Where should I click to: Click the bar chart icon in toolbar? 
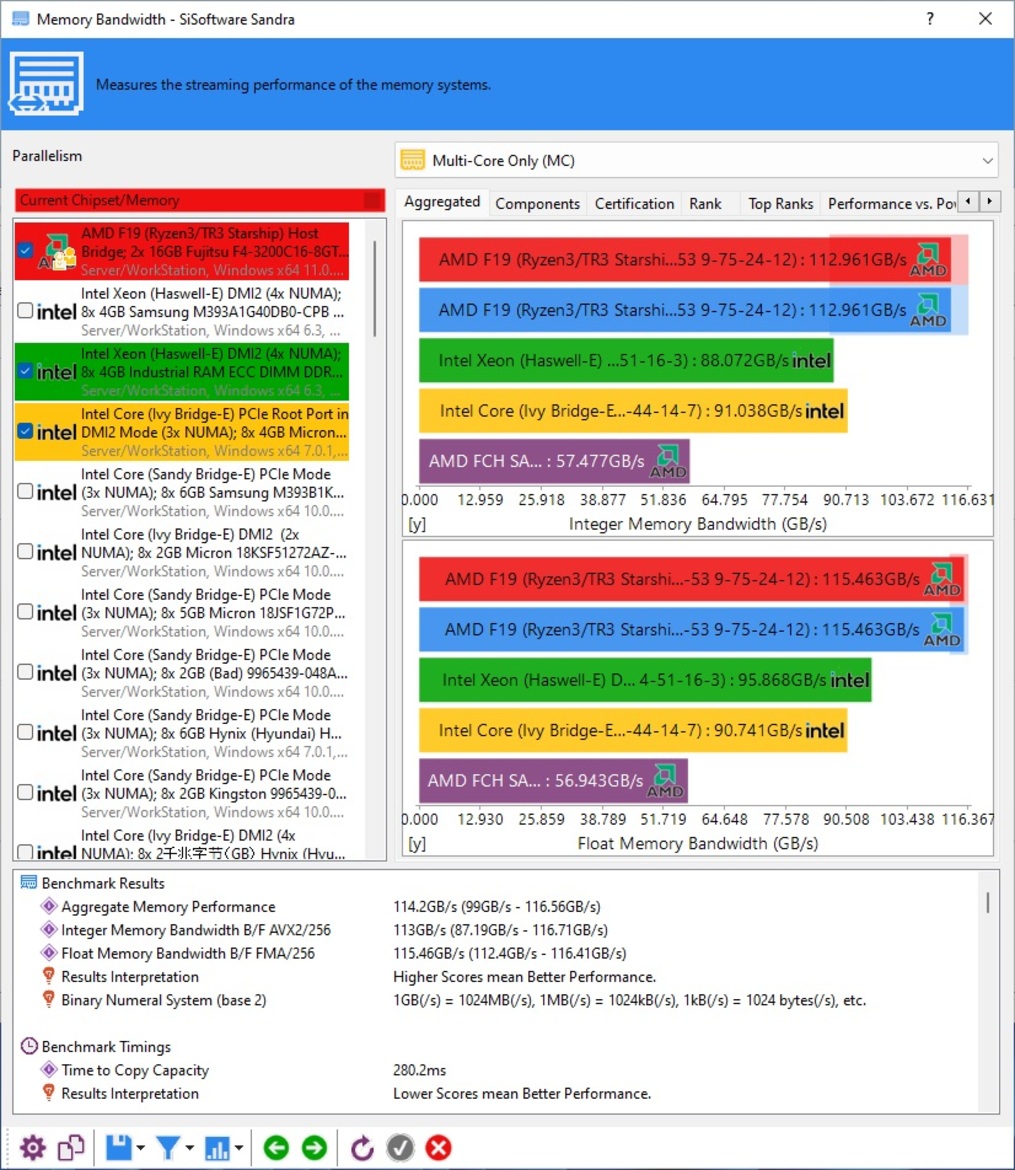217,1148
